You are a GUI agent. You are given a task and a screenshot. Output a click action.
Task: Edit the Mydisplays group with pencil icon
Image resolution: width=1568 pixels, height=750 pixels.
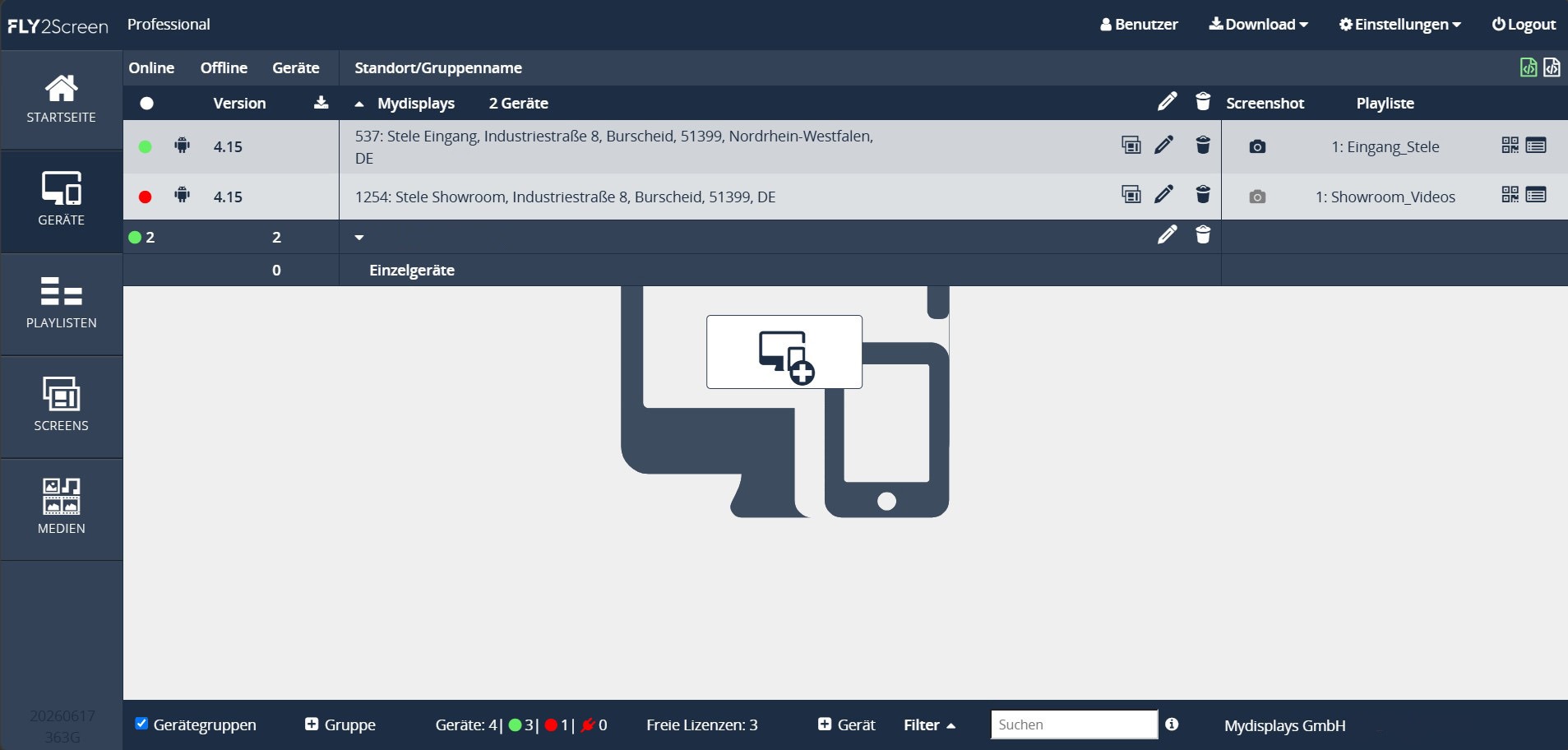coord(1167,102)
